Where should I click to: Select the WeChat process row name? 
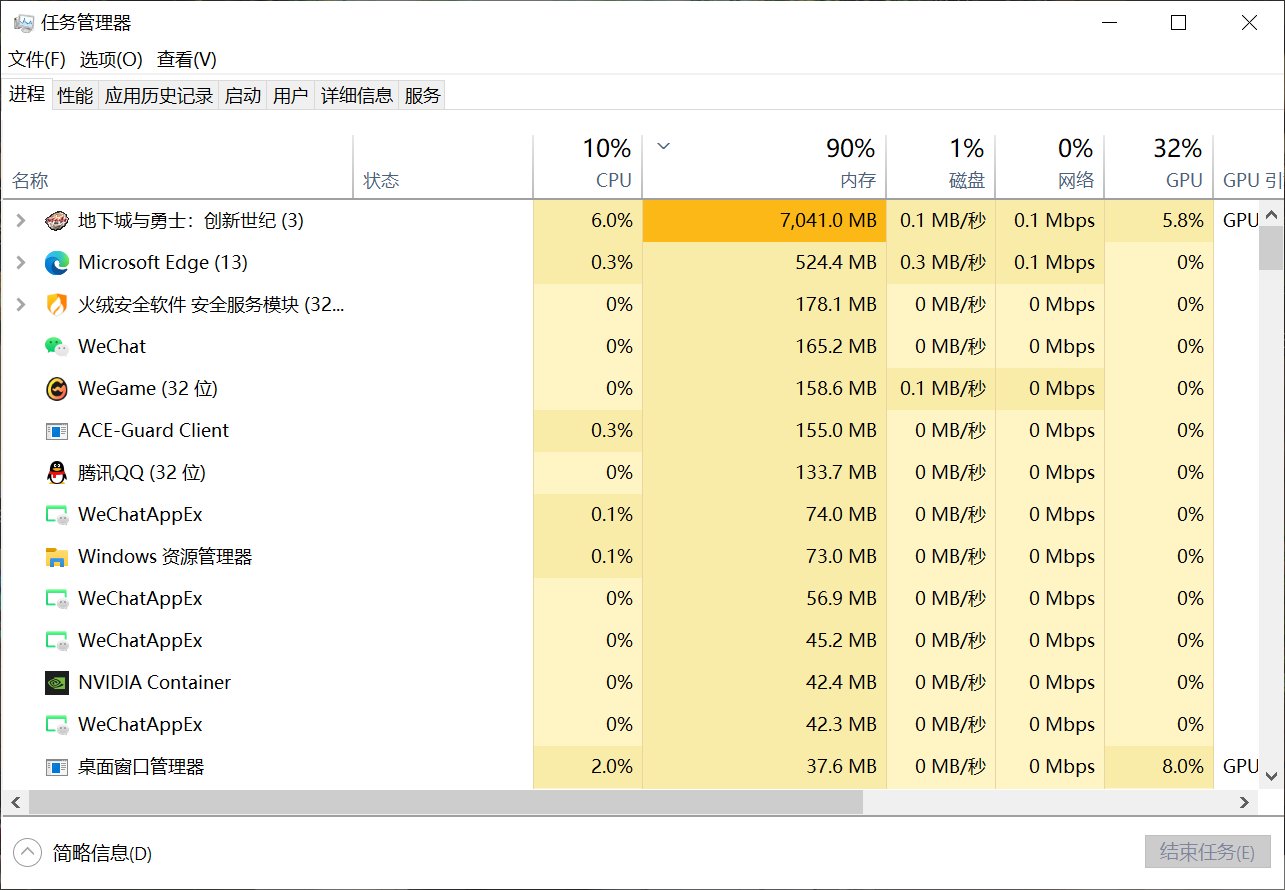click(112, 347)
